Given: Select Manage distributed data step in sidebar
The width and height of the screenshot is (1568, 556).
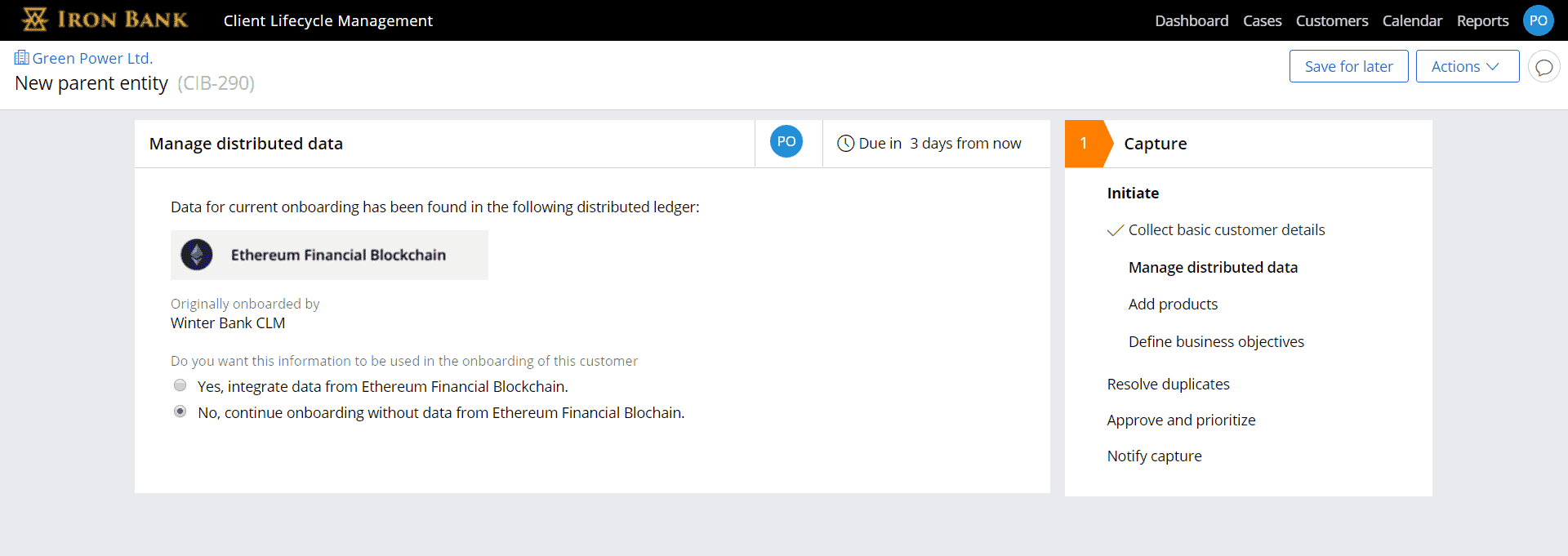Looking at the screenshot, I should click(1213, 268).
